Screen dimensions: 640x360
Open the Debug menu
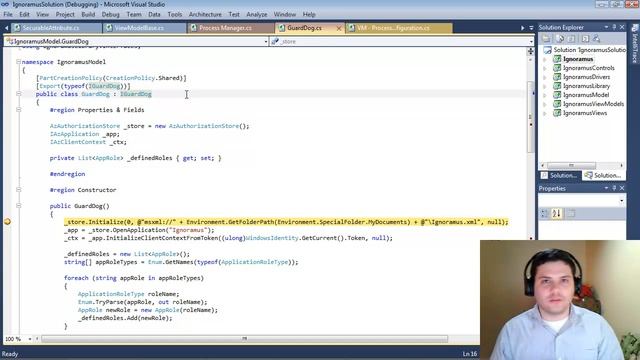click(x=110, y=14)
